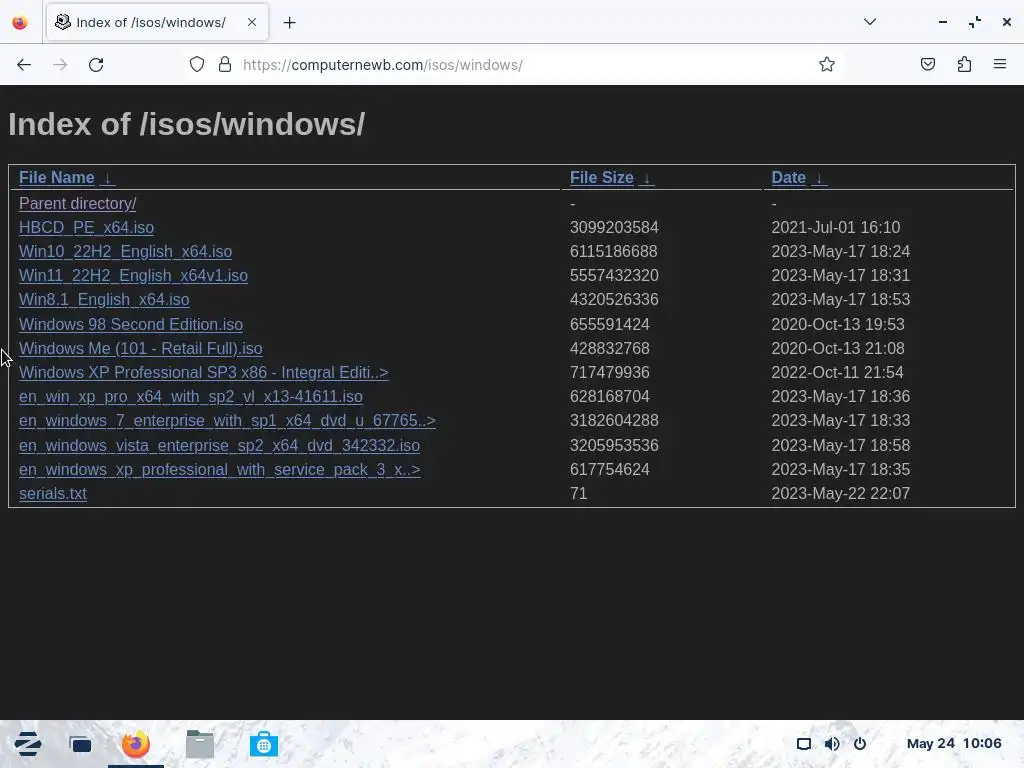Open Parent directory/ link
Viewport: 1024px width, 768px height.
78,204
